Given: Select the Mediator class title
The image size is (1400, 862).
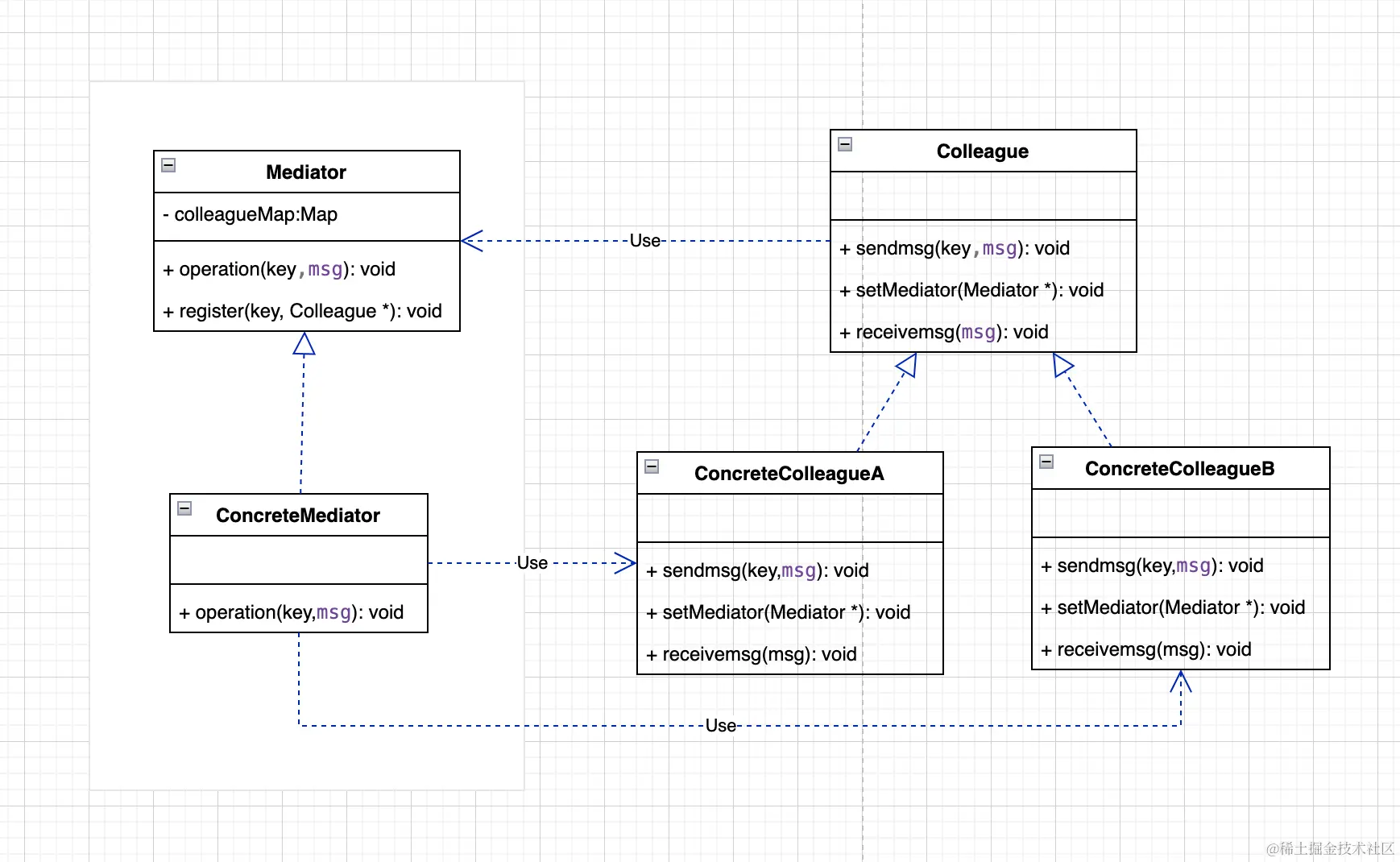Looking at the screenshot, I should click(x=306, y=172).
